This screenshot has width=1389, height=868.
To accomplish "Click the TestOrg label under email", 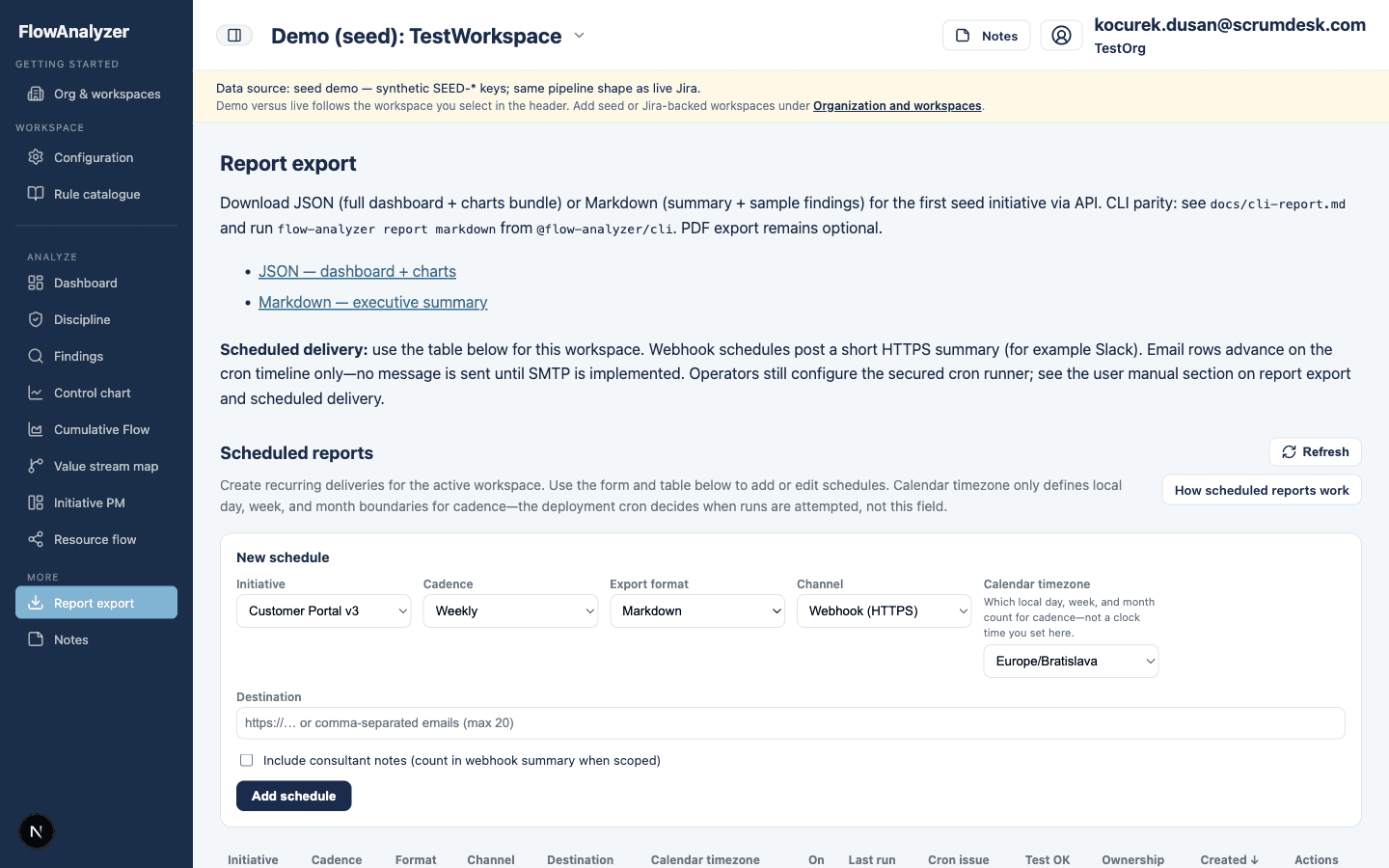I will pos(1120,48).
